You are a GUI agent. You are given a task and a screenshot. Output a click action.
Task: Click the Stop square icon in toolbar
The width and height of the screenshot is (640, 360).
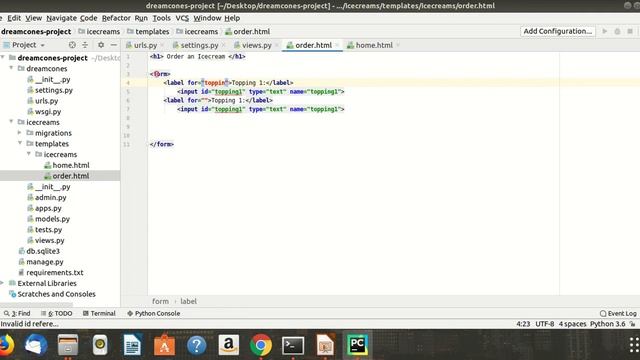point(630,31)
